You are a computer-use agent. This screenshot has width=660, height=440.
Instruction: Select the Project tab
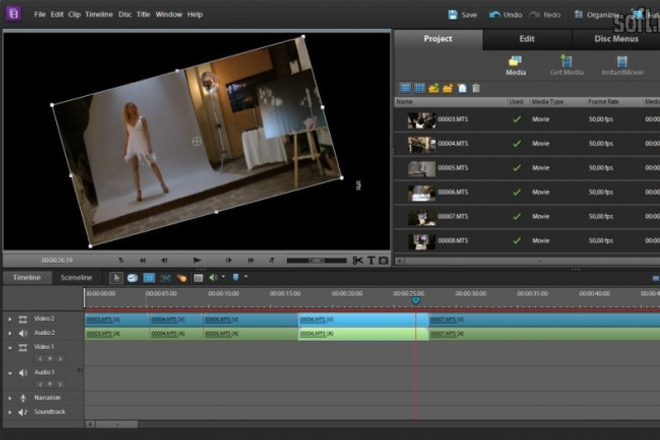pyautogui.click(x=438, y=39)
